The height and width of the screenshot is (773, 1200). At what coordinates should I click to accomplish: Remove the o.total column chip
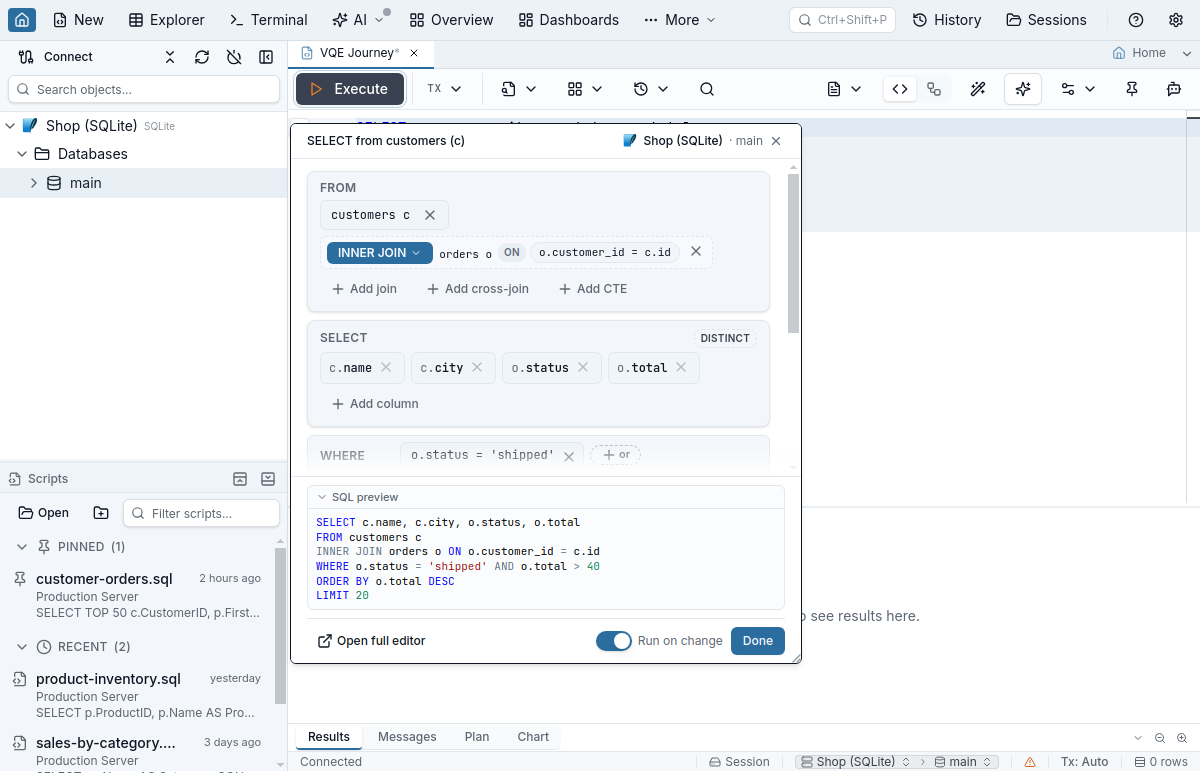681,367
